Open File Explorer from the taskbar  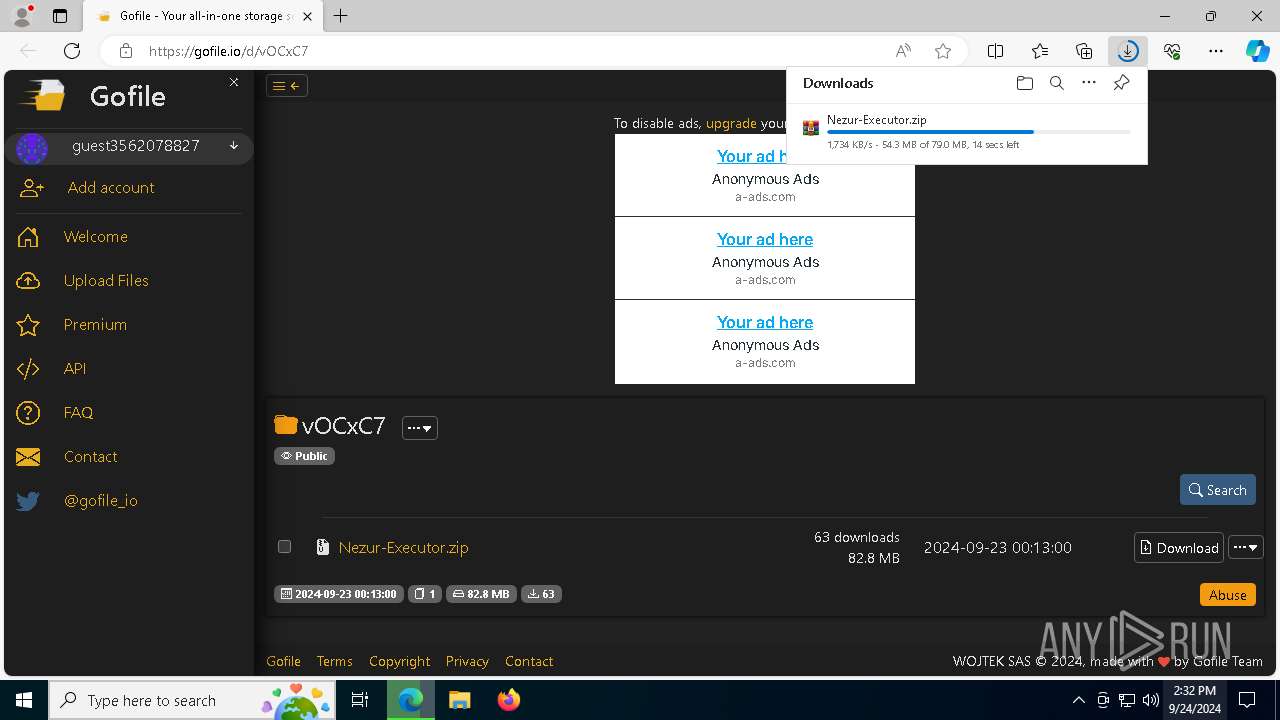[x=459, y=700]
